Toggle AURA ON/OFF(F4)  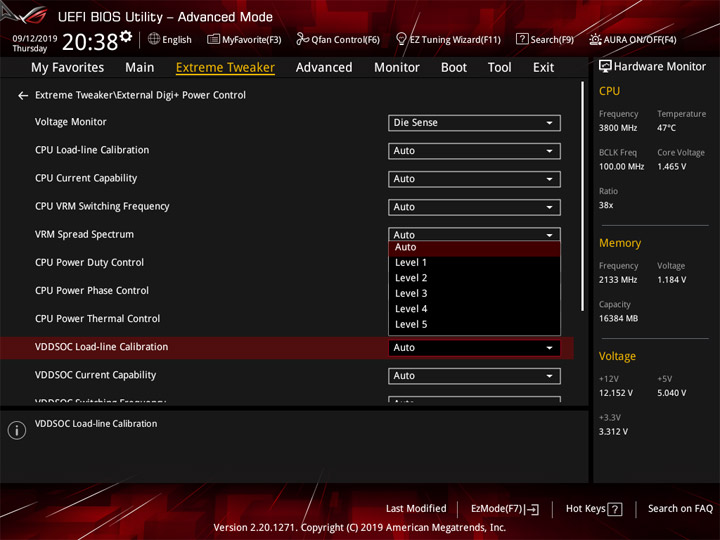point(633,39)
